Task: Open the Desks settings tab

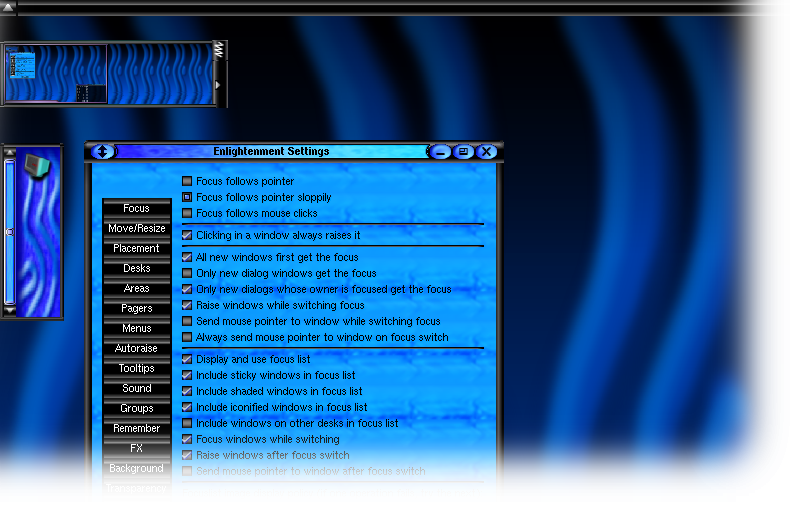Action: [136, 268]
